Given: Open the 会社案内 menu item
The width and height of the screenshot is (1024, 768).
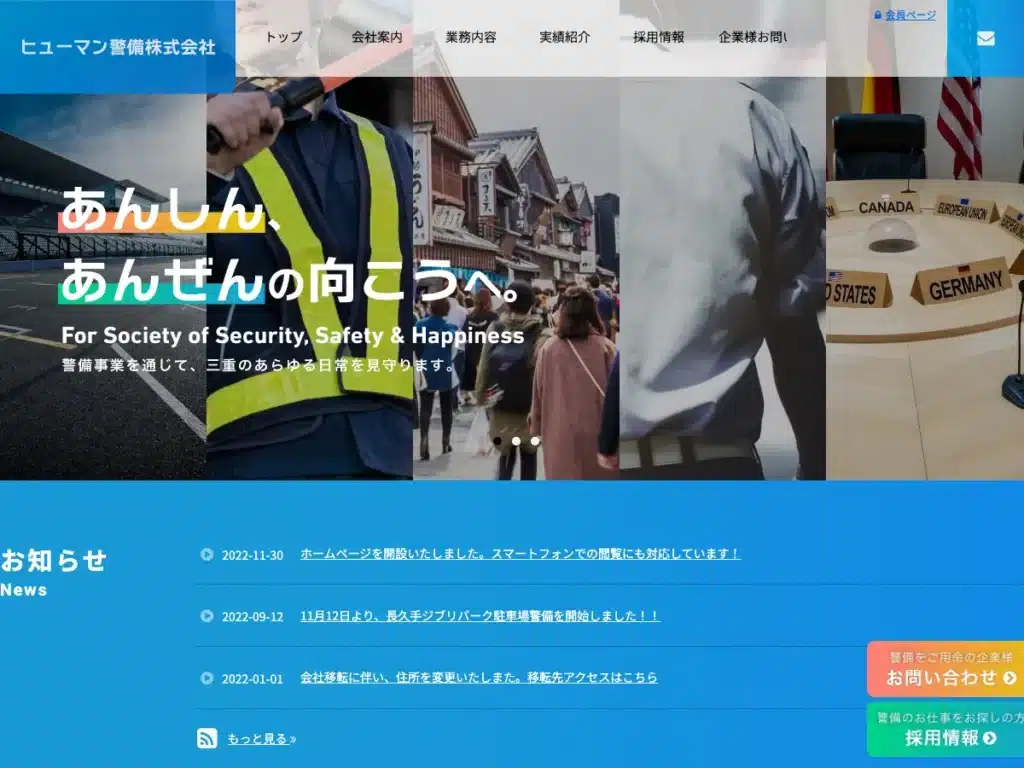Looking at the screenshot, I should tap(377, 37).
